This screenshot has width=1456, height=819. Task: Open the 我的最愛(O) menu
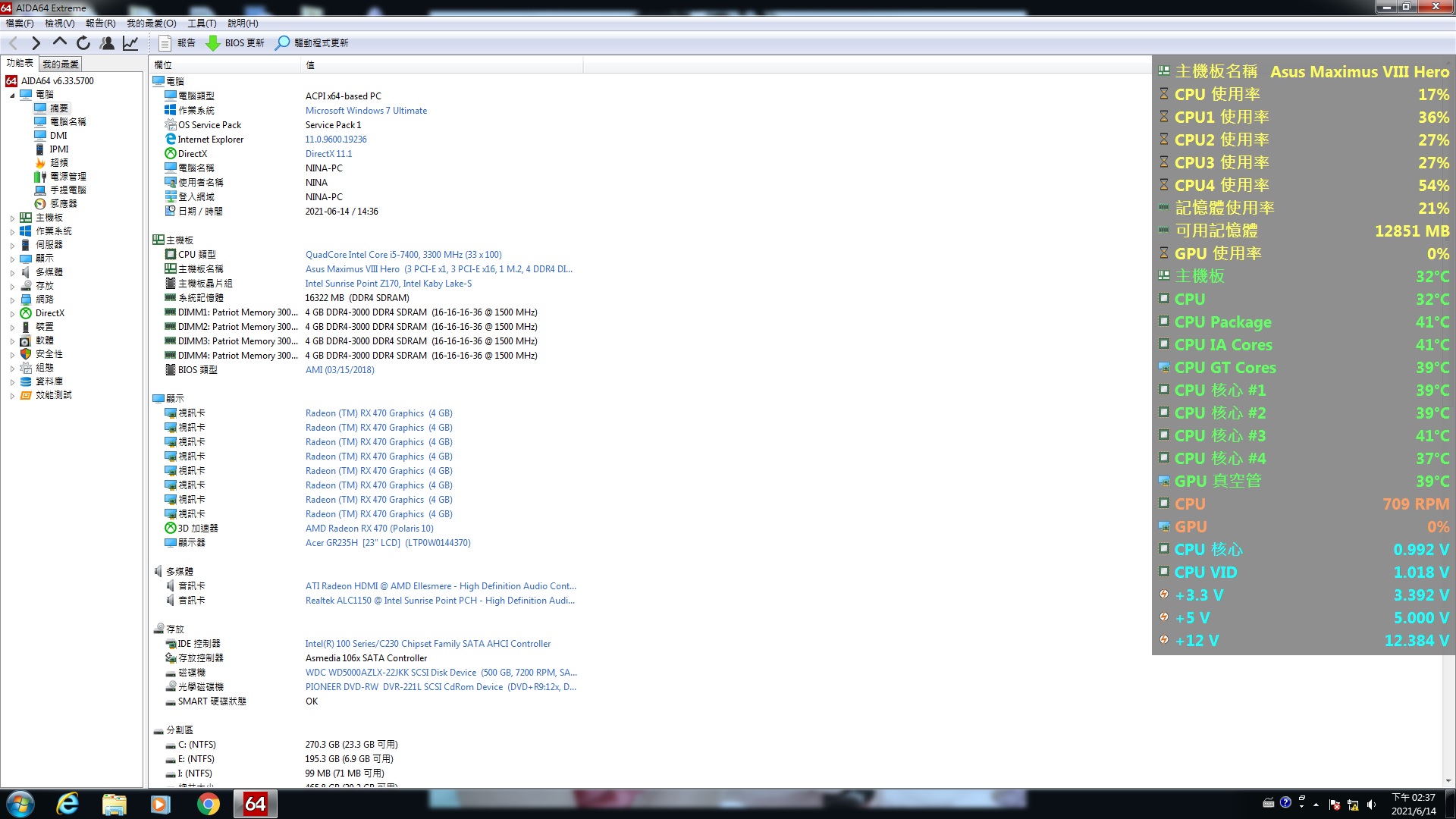point(152,24)
